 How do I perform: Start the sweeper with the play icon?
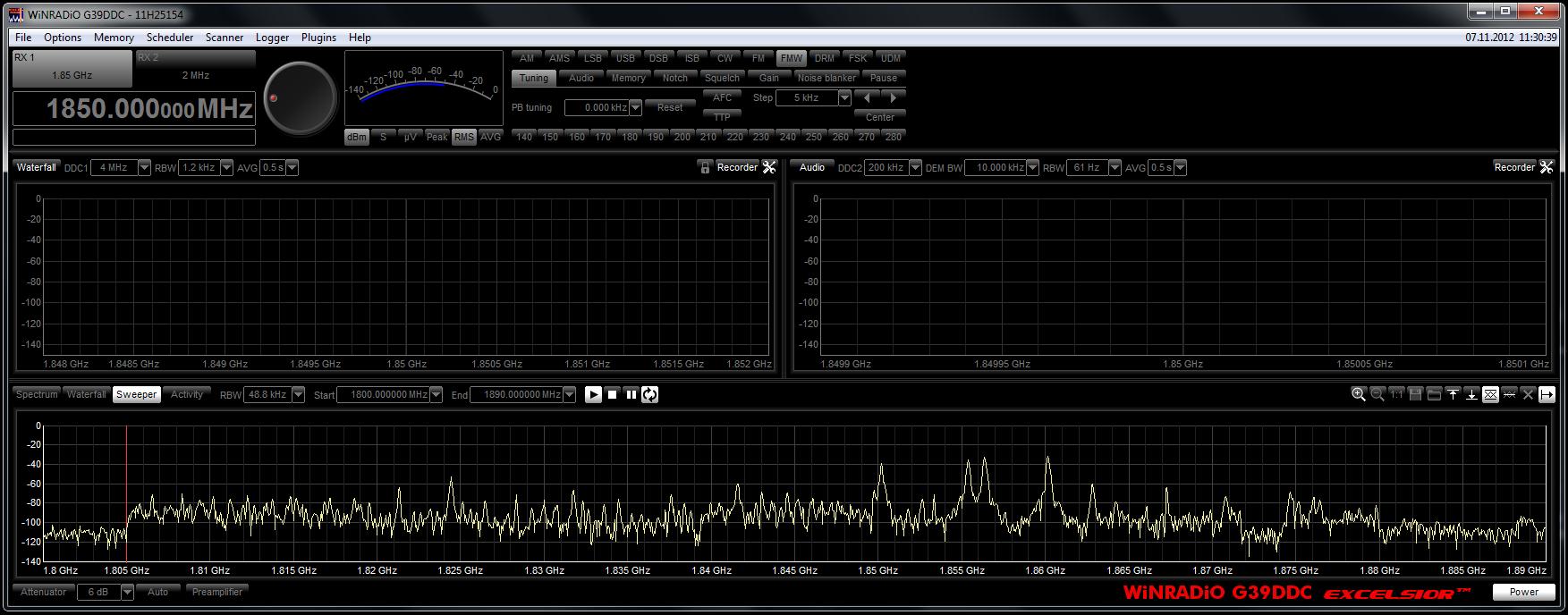point(593,394)
